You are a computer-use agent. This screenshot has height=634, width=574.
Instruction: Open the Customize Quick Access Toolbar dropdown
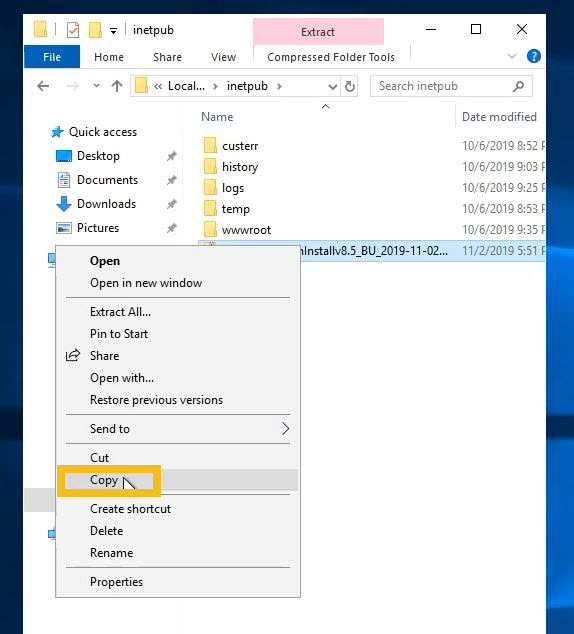(x=114, y=31)
